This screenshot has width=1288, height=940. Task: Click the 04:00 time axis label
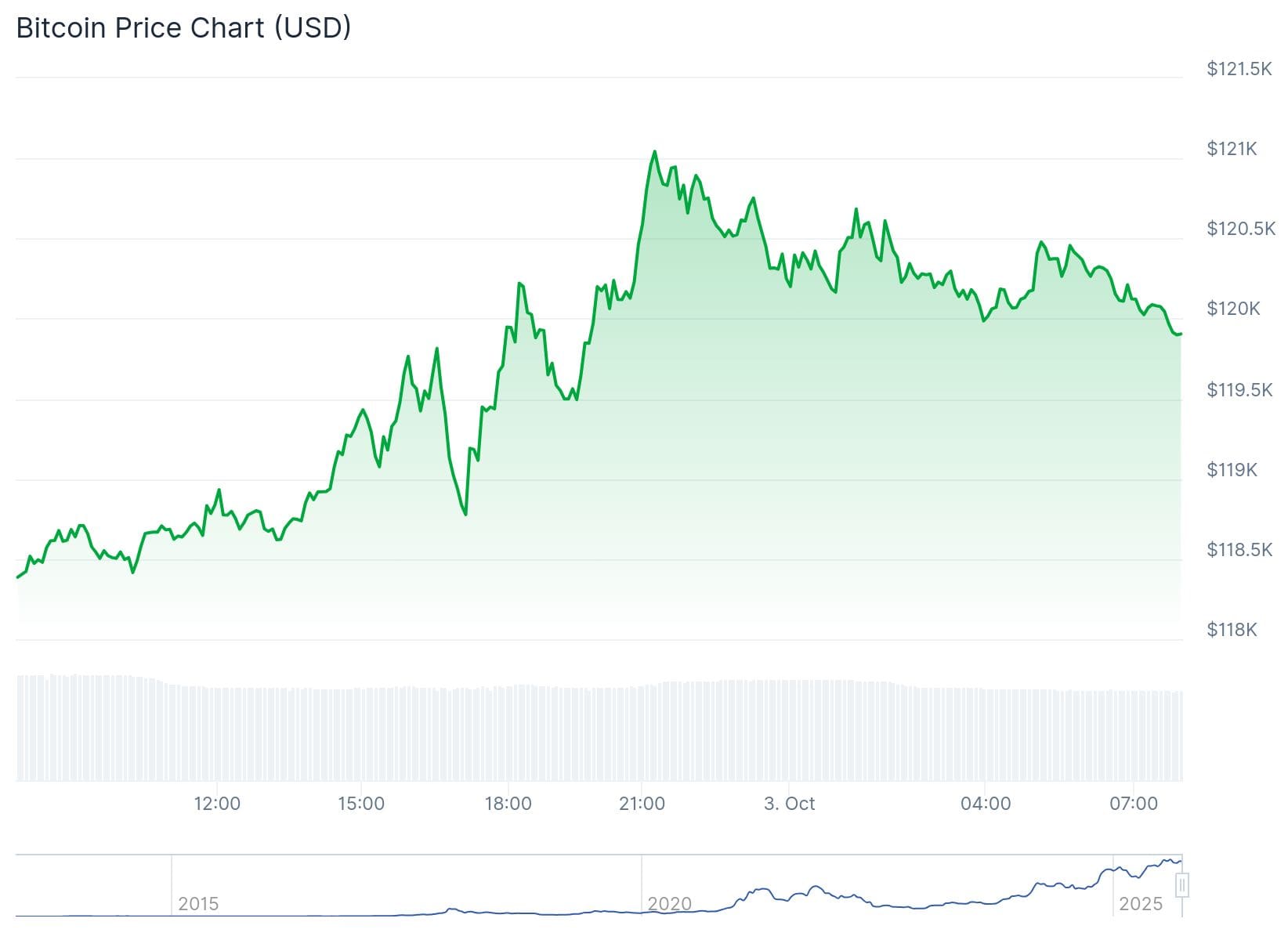click(x=986, y=803)
